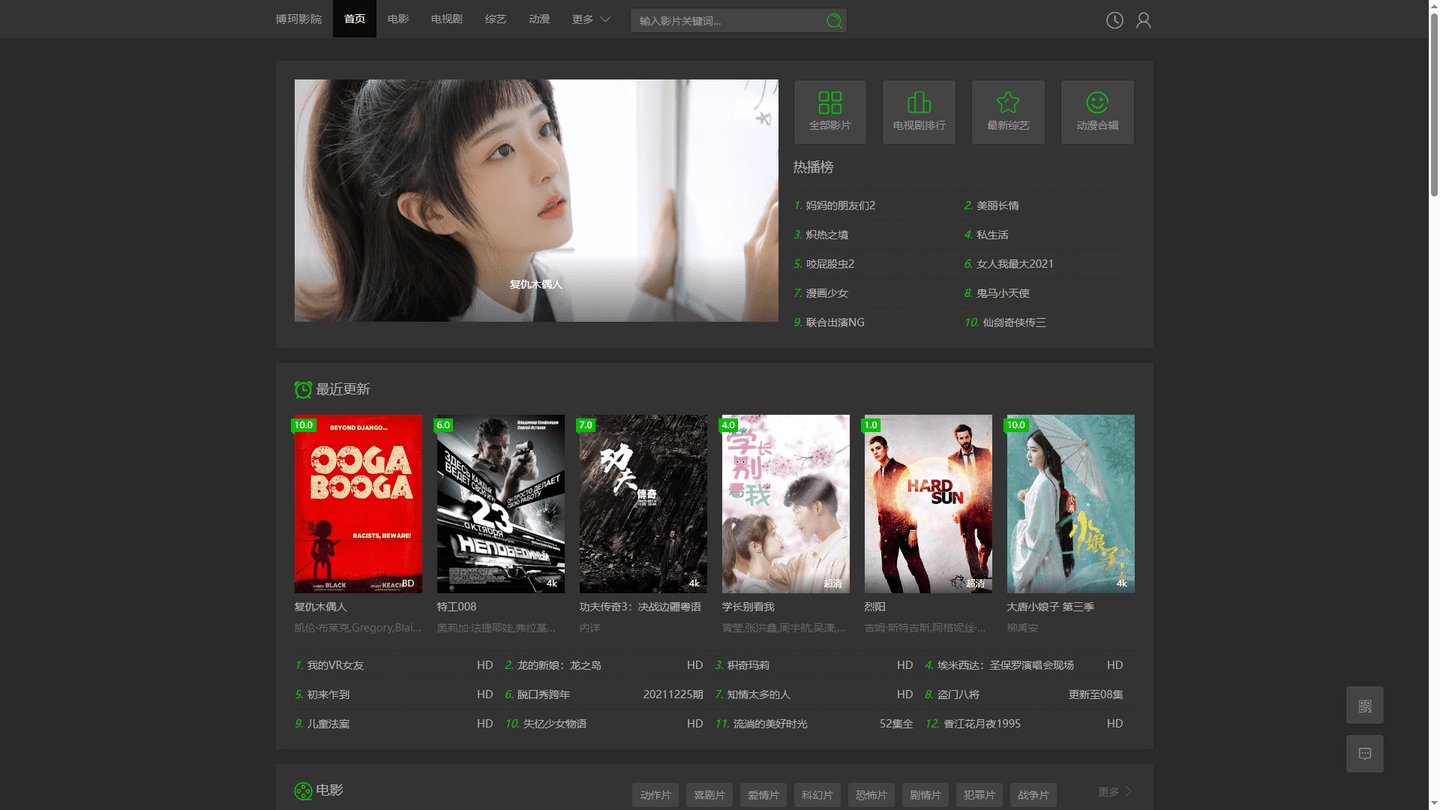Viewport: 1440px width, 810px height.
Task: Filter movies by 战争片
Action: tap(1033, 795)
